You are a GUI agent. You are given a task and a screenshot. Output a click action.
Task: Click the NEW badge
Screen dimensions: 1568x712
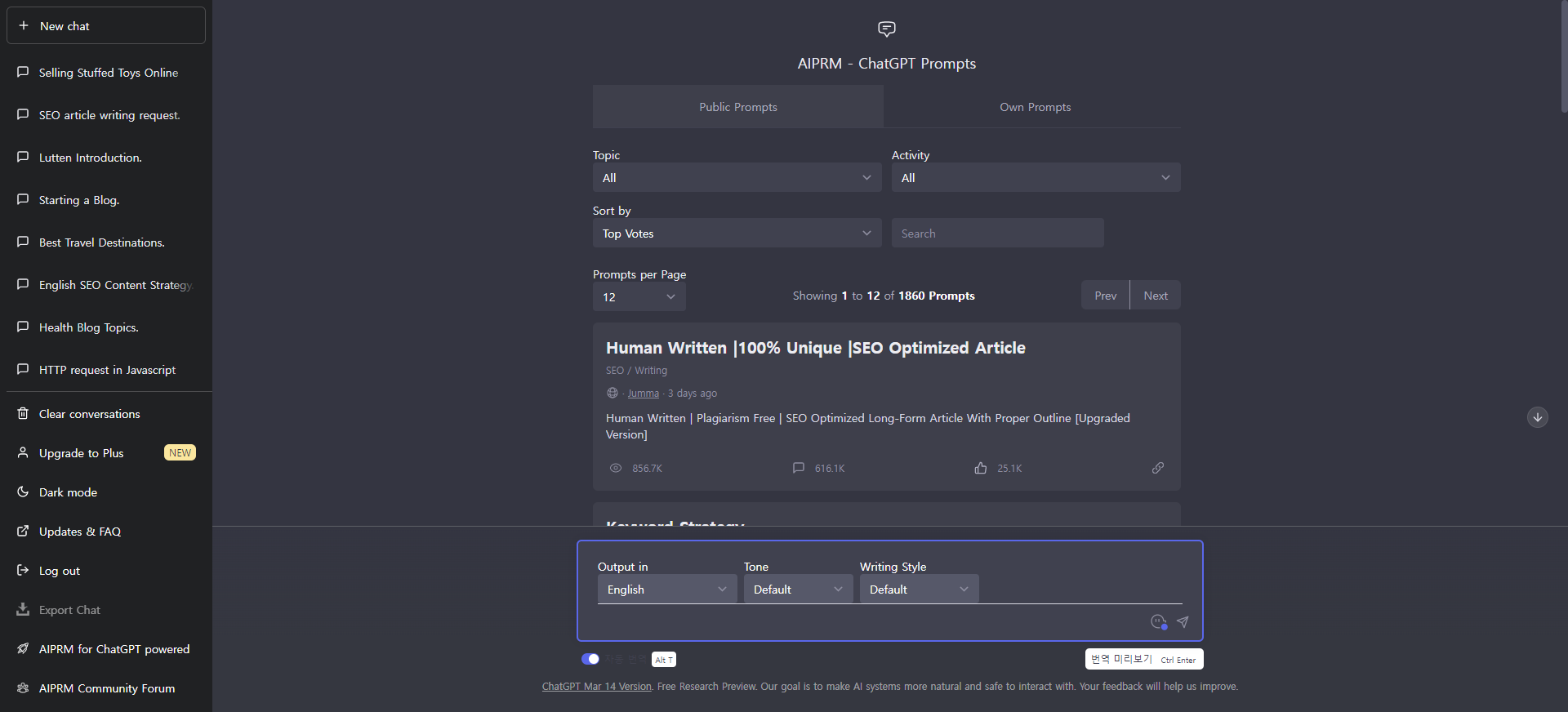(180, 452)
